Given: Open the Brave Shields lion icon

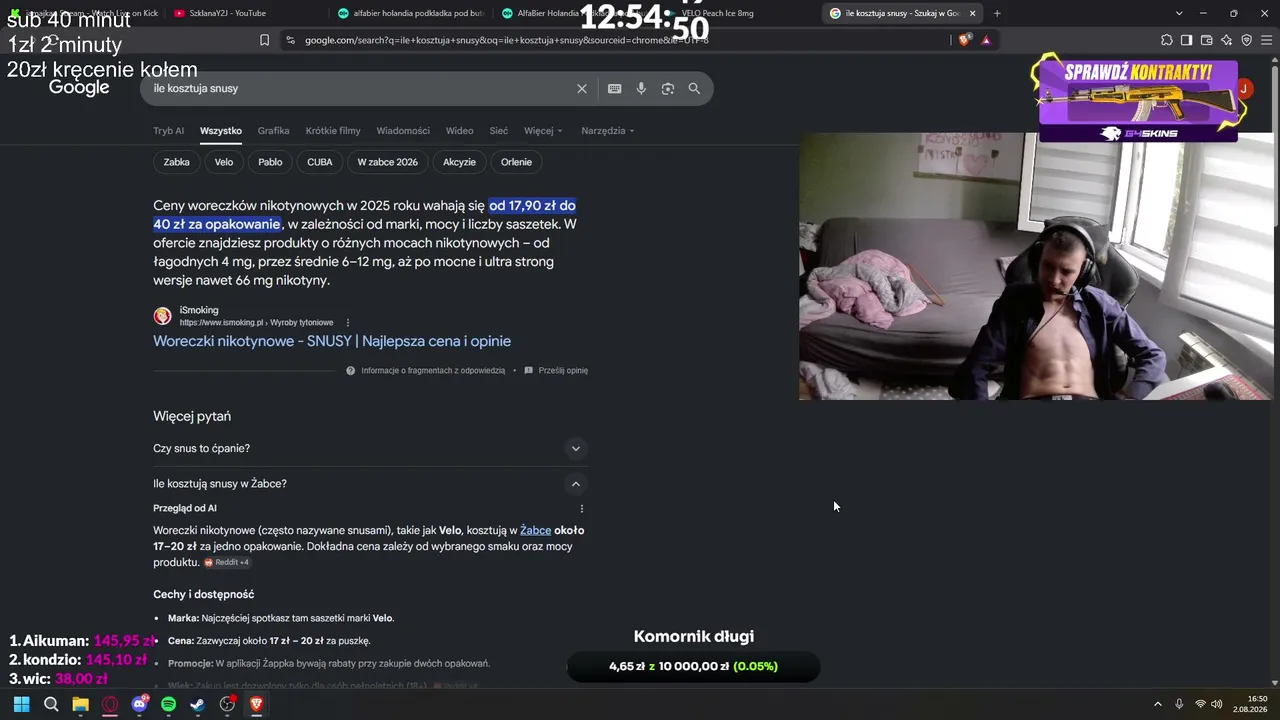Looking at the screenshot, I should (x=964, y=40).
